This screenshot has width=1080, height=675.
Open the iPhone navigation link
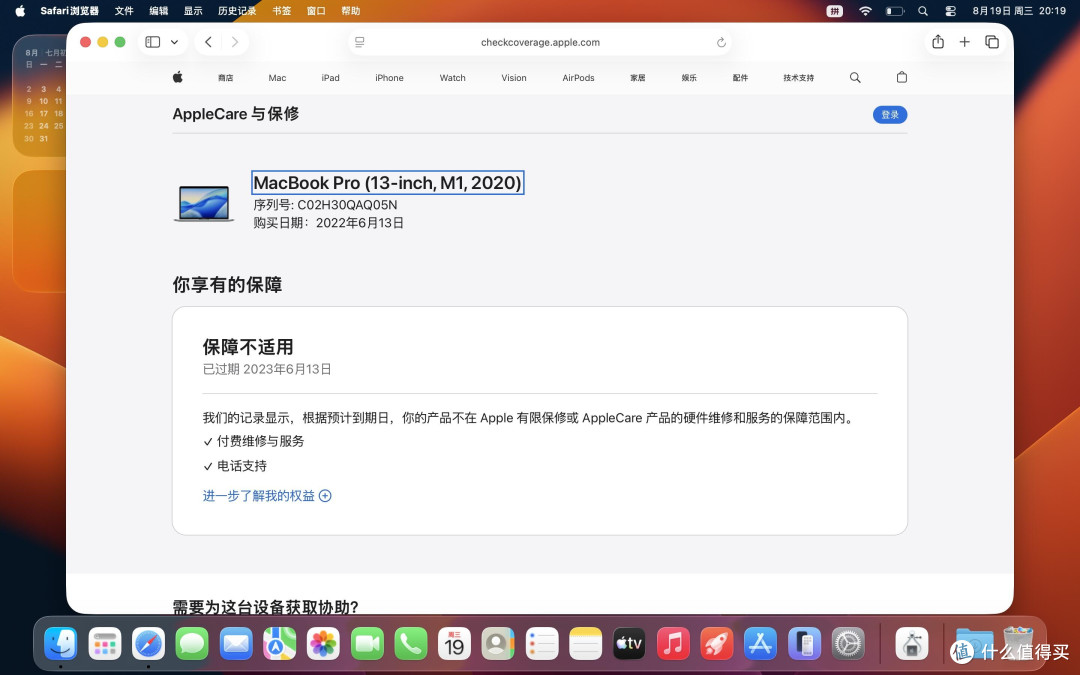(389, 78)
